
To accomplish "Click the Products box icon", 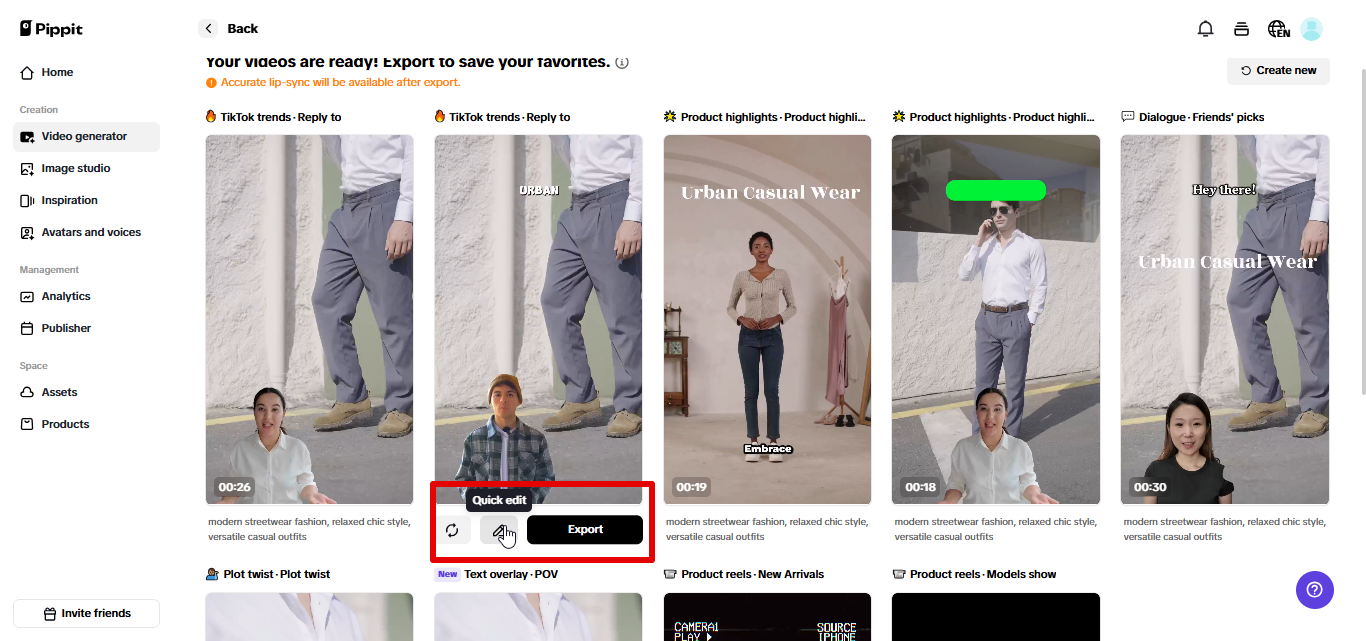I will pos(27,424).
